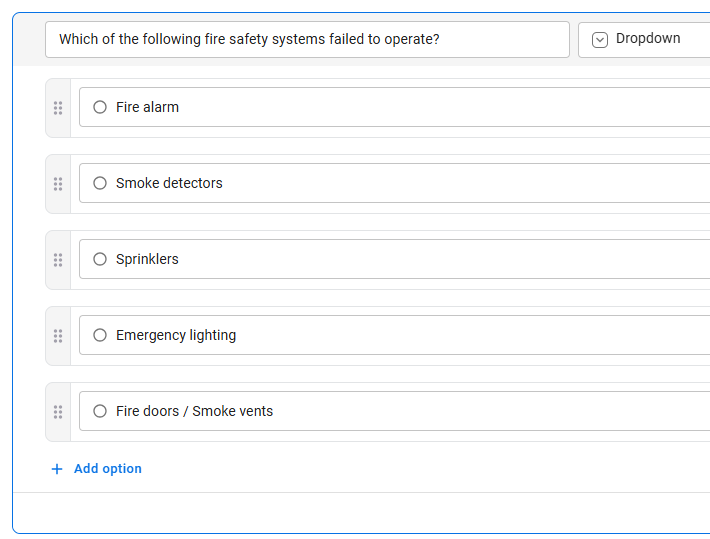Edit the fire safety systems question title

tap(306, 40)
